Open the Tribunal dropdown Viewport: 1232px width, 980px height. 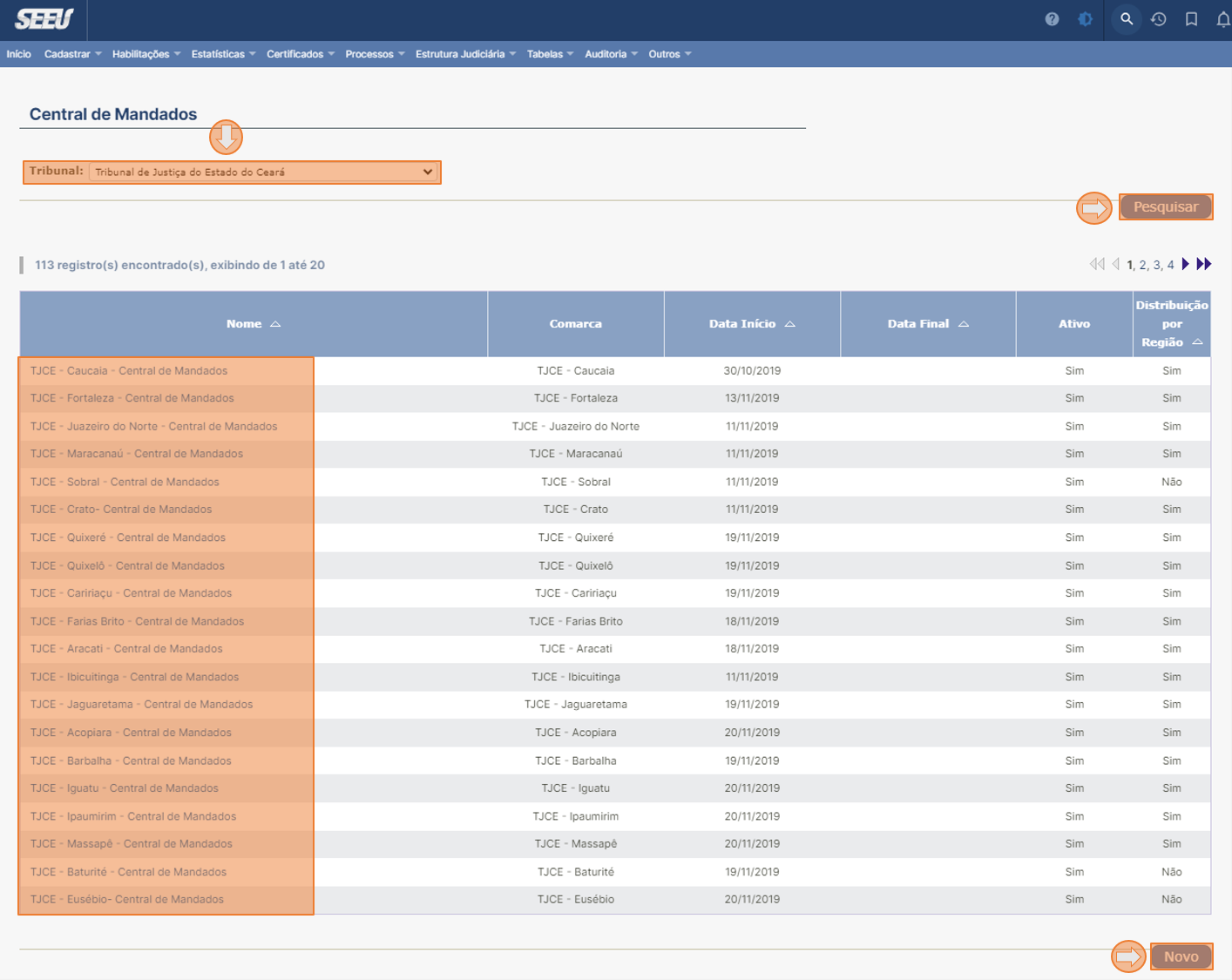click(x=264, y=172)
